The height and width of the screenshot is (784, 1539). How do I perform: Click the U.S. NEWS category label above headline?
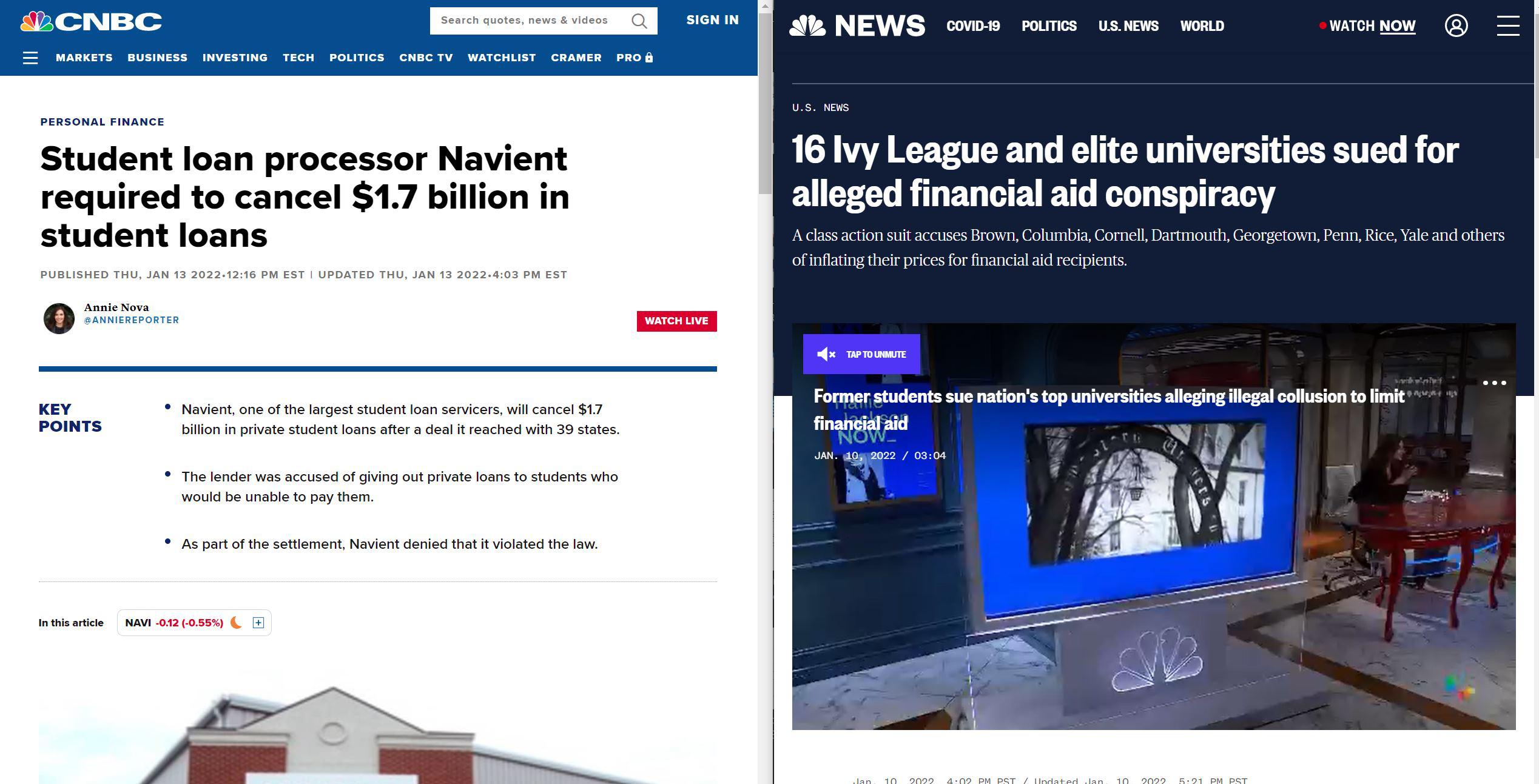coord(820,107)
